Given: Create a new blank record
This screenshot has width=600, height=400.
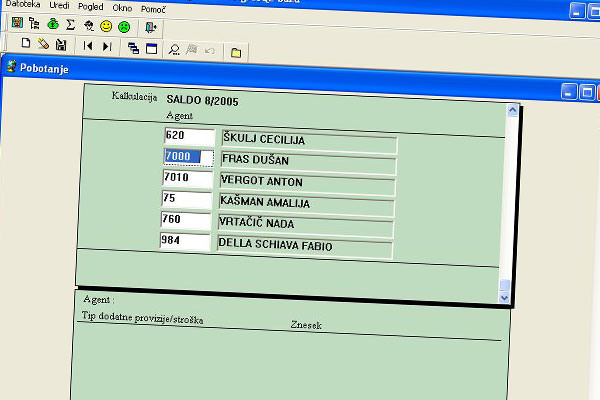Looking at the screenshot, I should pos(26,43).
